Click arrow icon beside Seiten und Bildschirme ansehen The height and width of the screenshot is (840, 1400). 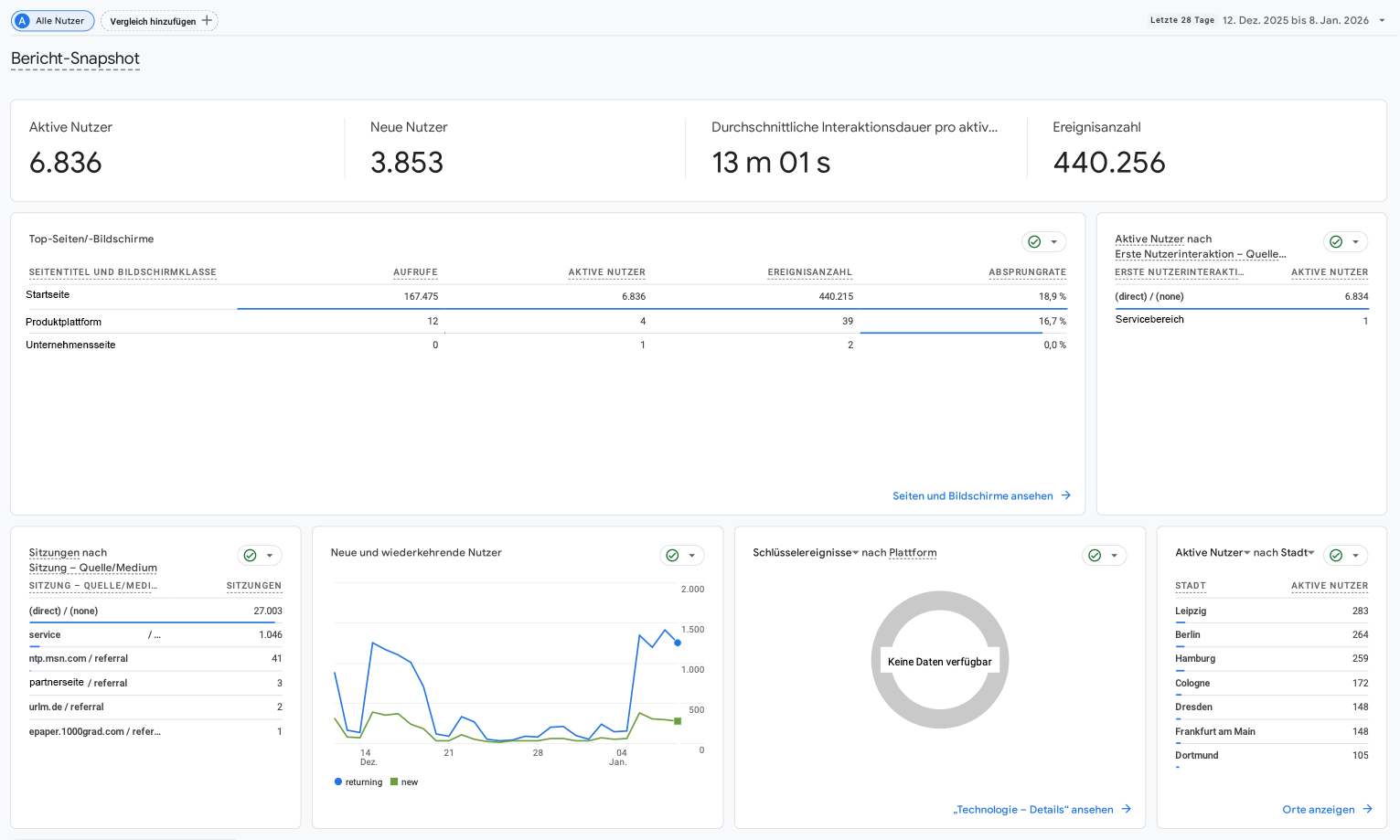1066,495
